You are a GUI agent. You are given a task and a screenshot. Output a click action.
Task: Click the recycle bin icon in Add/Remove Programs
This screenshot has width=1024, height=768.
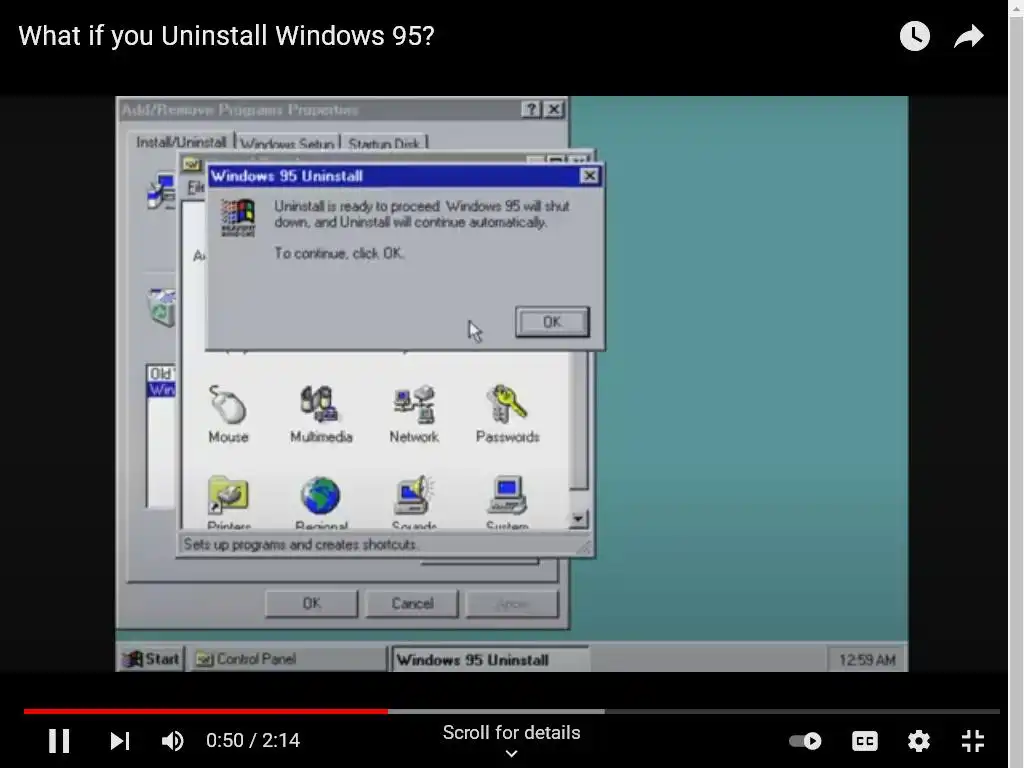[162, 307]
